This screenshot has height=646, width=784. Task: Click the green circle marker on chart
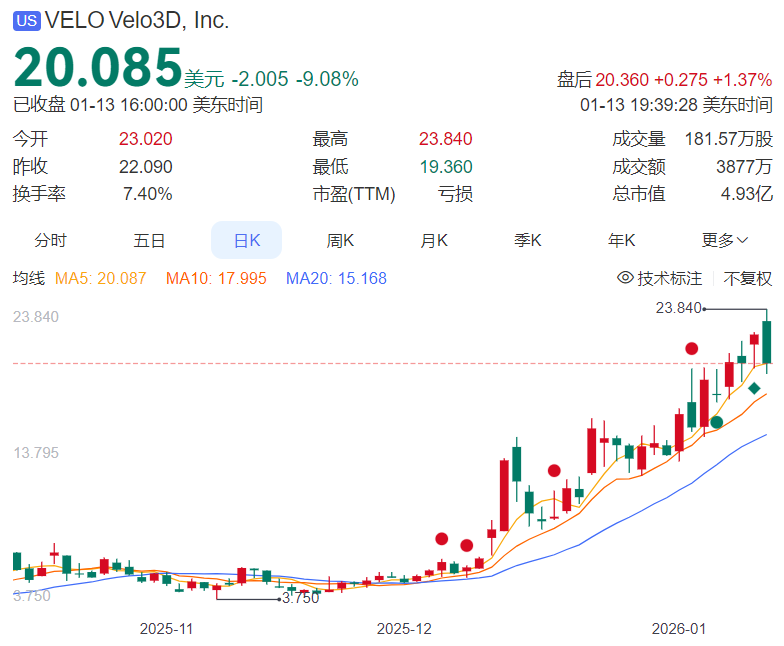(x=716, y=422)
